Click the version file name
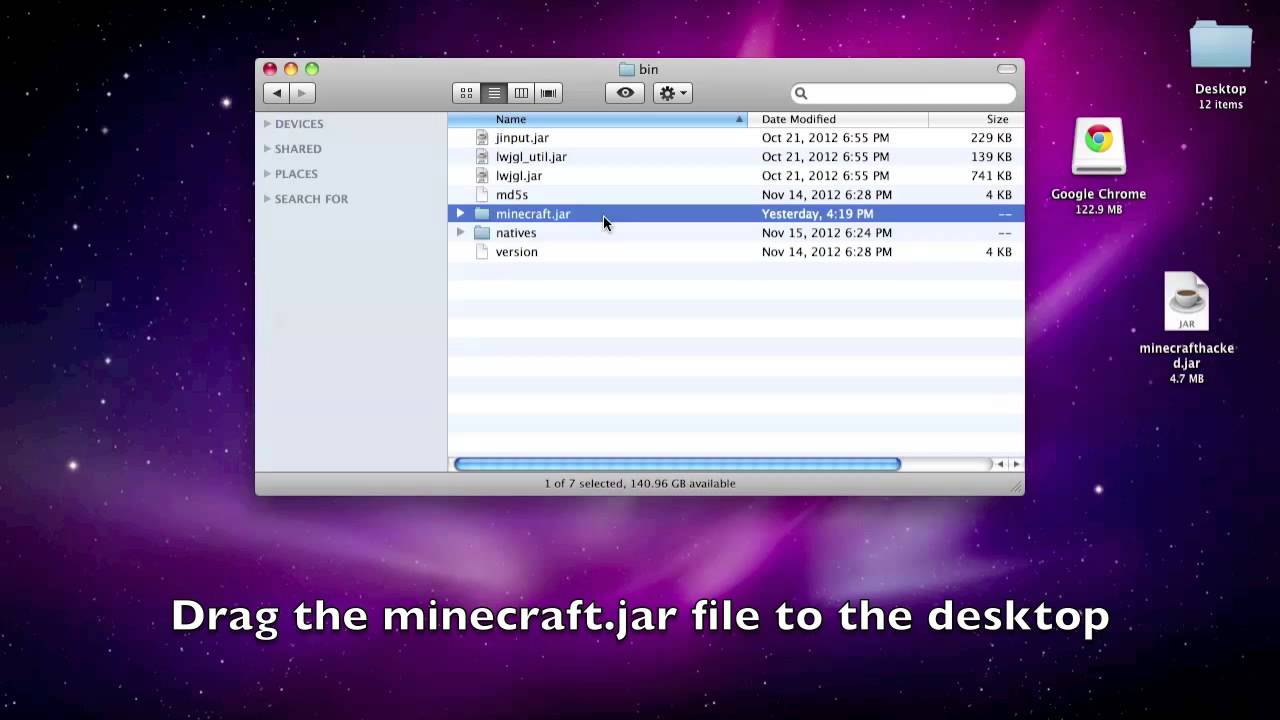The image size is (1280, 720). [x=517, y=252]
